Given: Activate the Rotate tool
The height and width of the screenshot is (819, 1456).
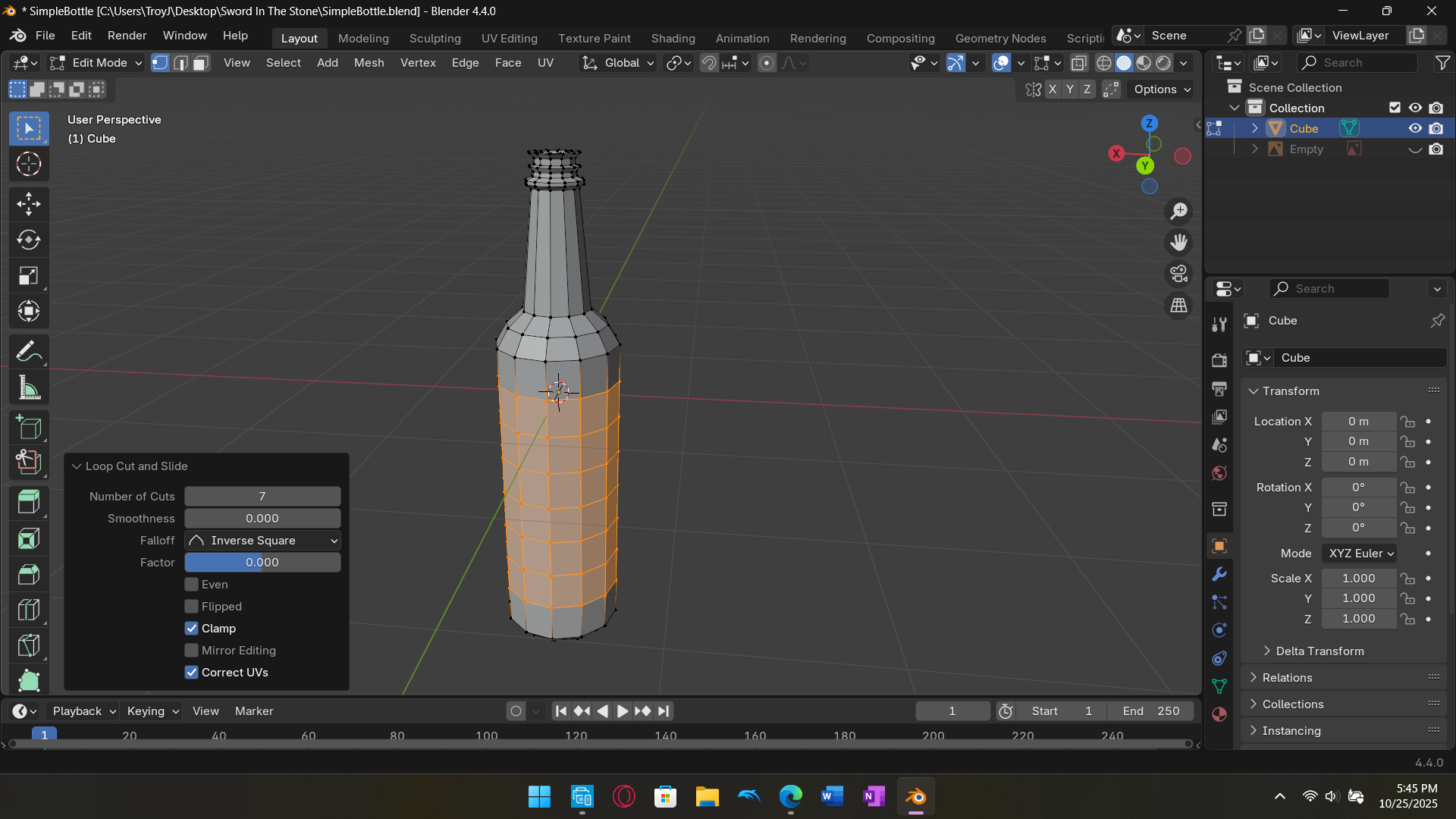Looking at the screenshot, I should coord(29,240).
